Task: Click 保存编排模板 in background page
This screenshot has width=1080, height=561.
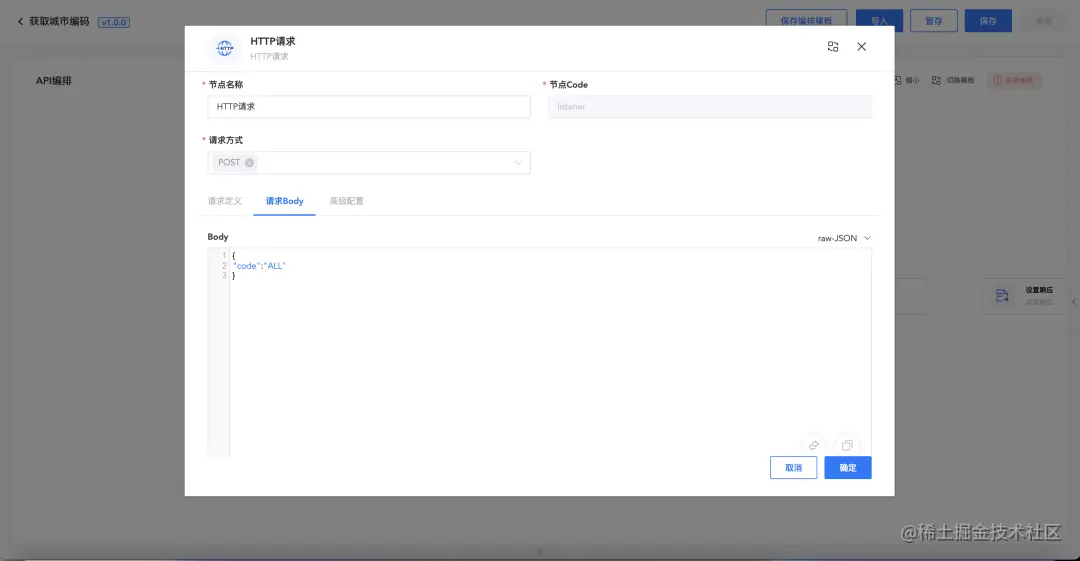Action: coord(807,21)
